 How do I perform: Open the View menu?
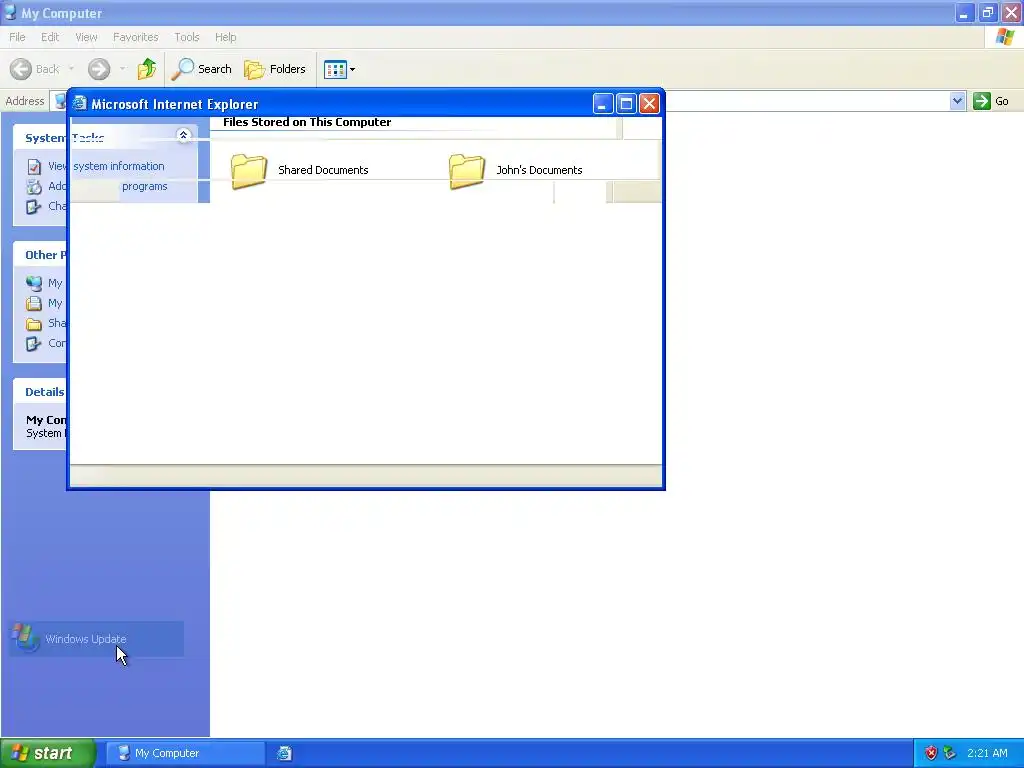tap(86, 37)
